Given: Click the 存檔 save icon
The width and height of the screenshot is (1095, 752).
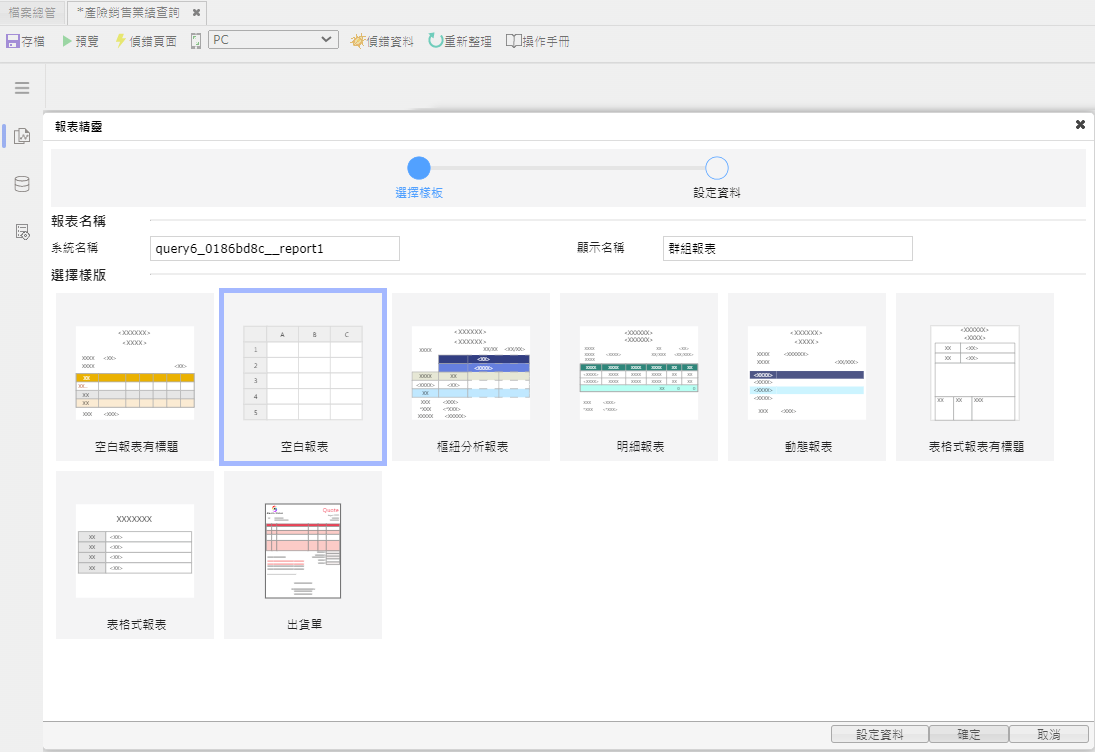Looking at the screenshot, I should click(13, 41).
